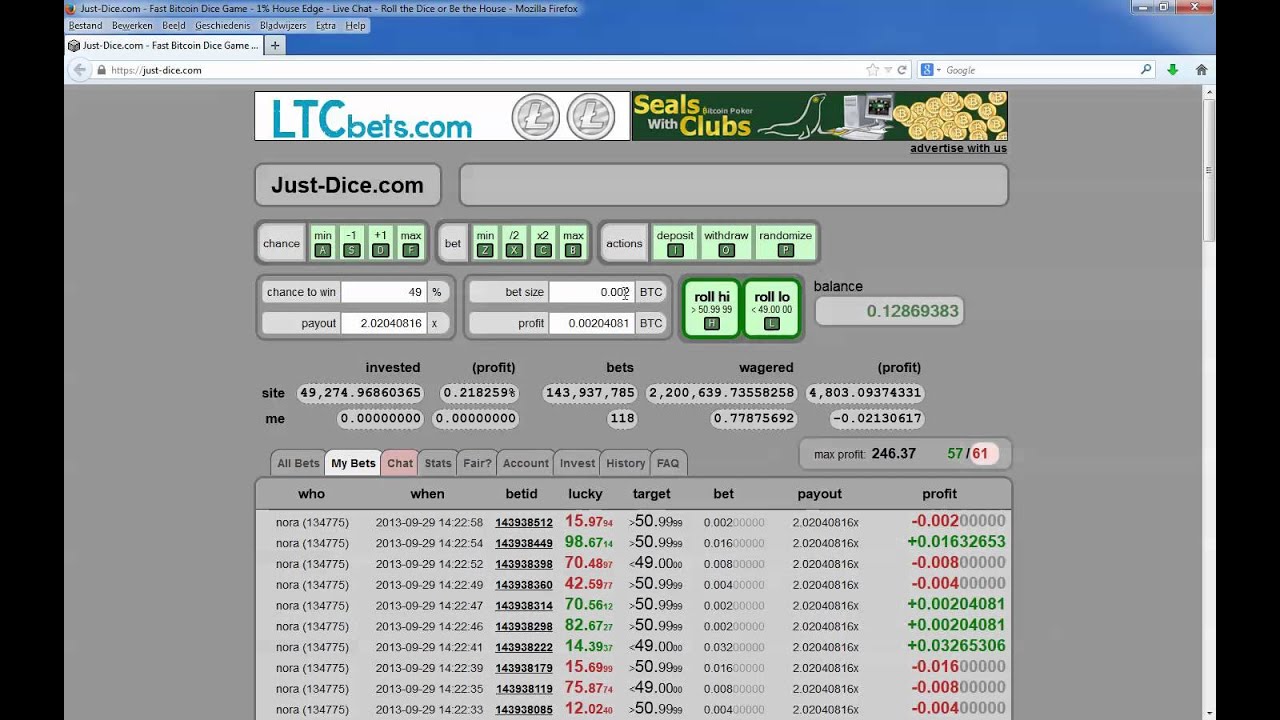Switch to the All Bets tab
The width and height of the screenshot is (1280, 720).
[298, 463]
